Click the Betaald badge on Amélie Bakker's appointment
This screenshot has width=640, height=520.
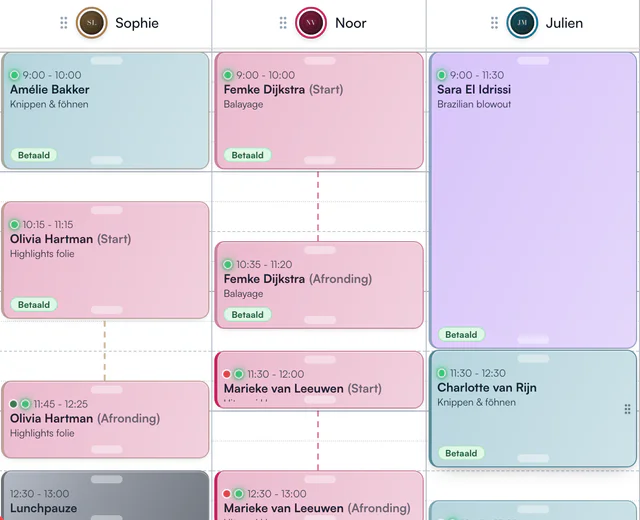(x=34, y=155)
